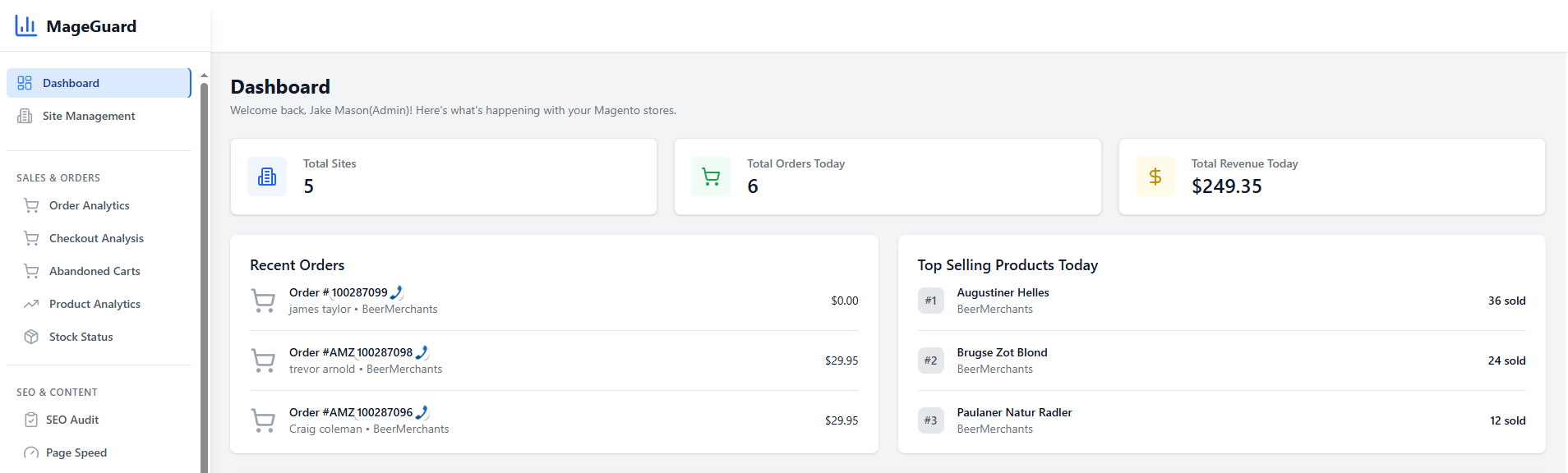
Task: Click the MageGuard logo icon
Action: [25, 25]
